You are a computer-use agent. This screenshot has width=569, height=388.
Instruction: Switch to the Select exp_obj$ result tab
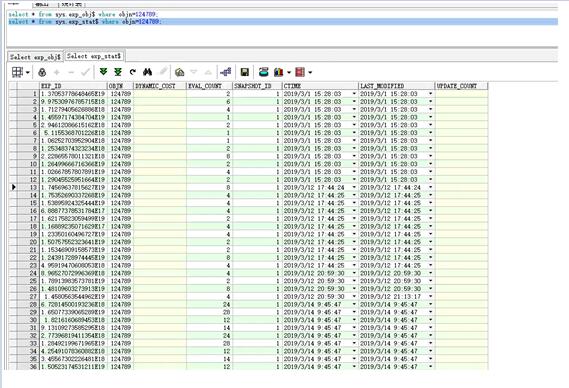pyautogui.click(x=35, y=57)
